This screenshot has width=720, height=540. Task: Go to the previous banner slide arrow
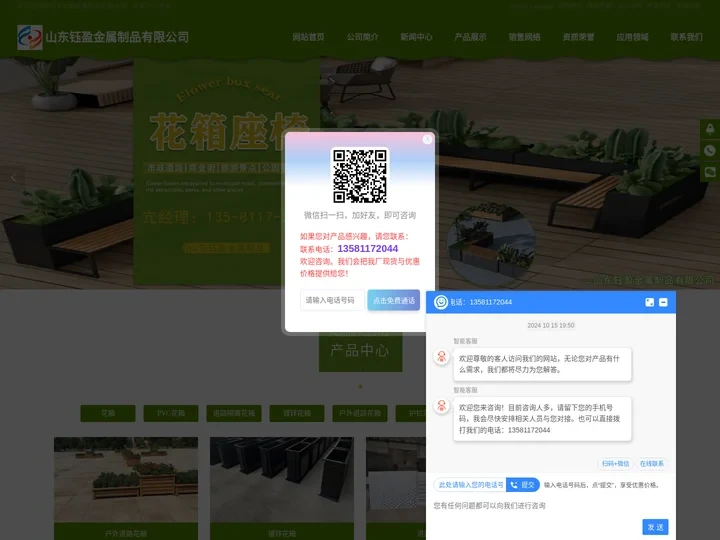[x=13, y=177]
